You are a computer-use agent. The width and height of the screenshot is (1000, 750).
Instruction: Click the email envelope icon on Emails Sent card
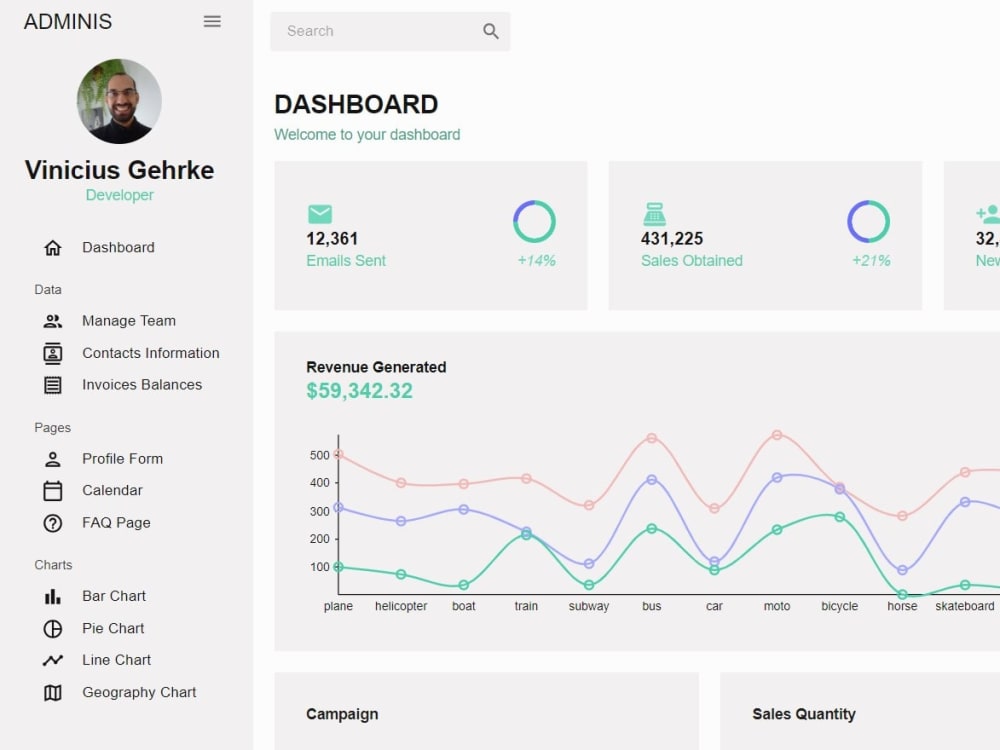(x=320, y=213)
